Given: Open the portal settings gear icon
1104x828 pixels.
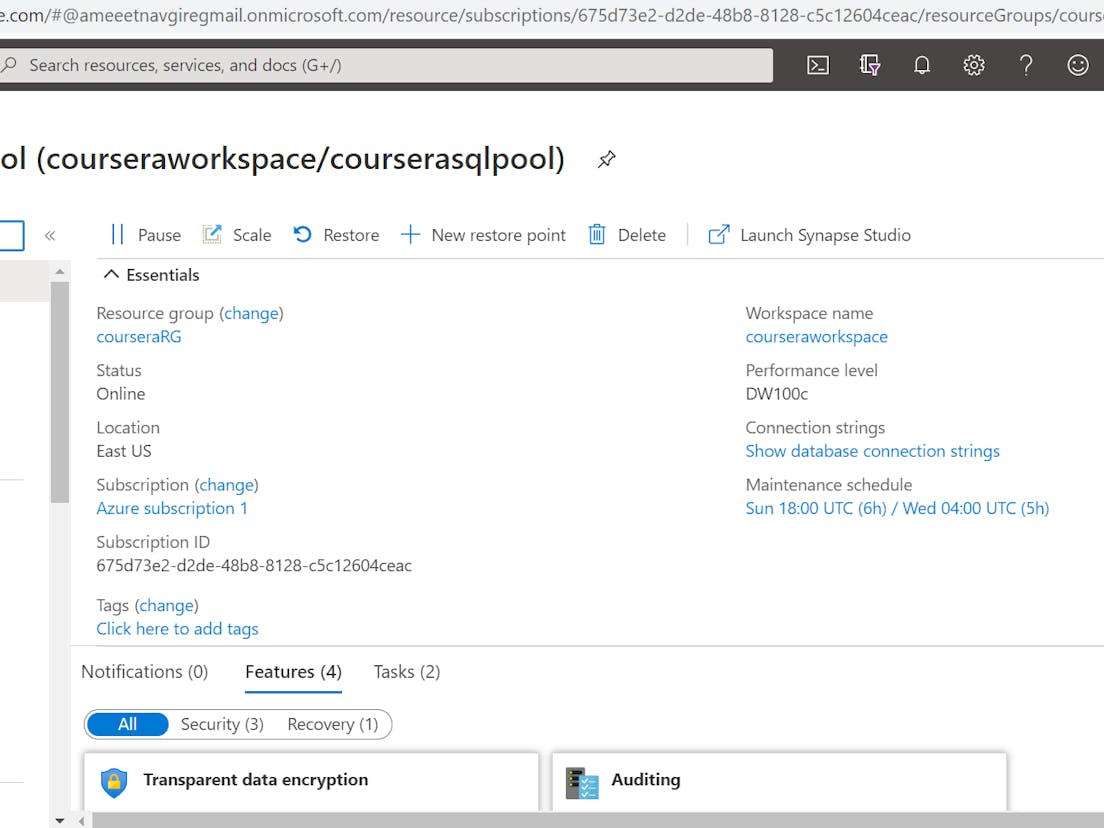Looking at the screenshot, I should coord(974,65).
